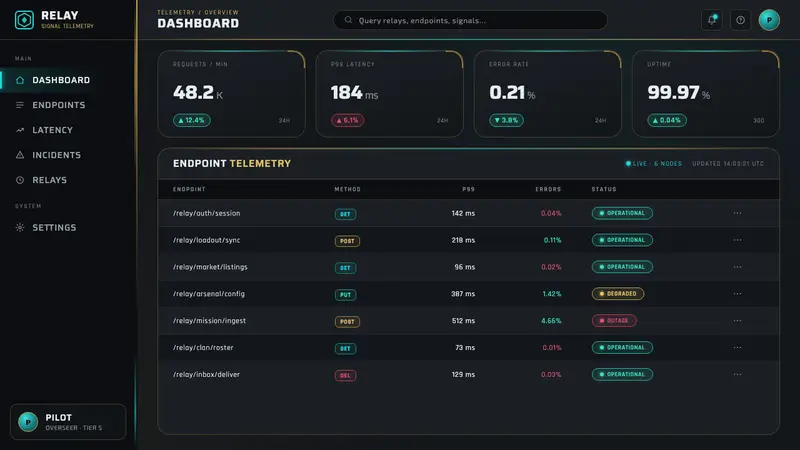
Task: Select the P99 Latency card
Action: coord(389,94)
